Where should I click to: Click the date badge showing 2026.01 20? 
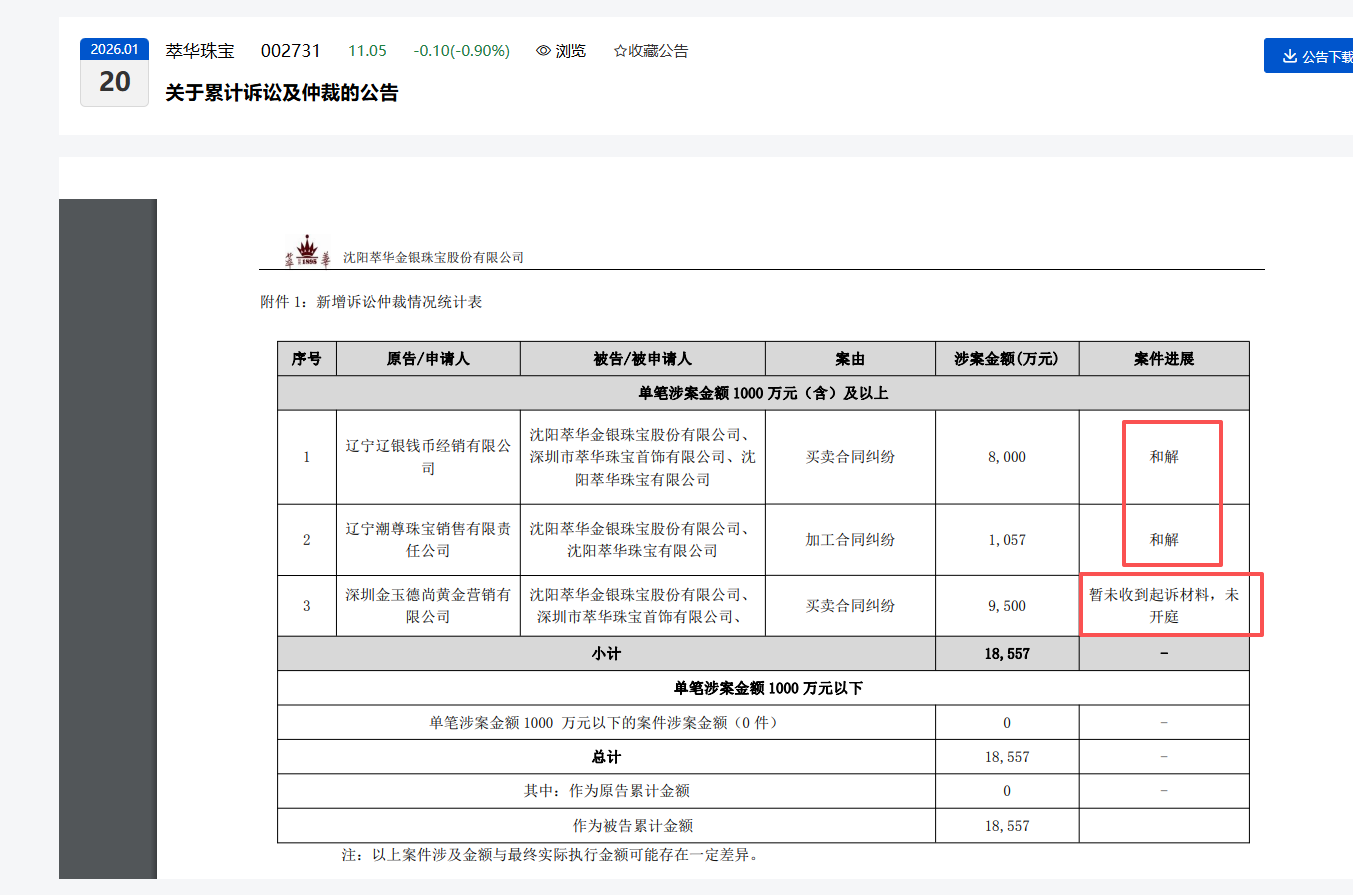(x=115, y=72)
